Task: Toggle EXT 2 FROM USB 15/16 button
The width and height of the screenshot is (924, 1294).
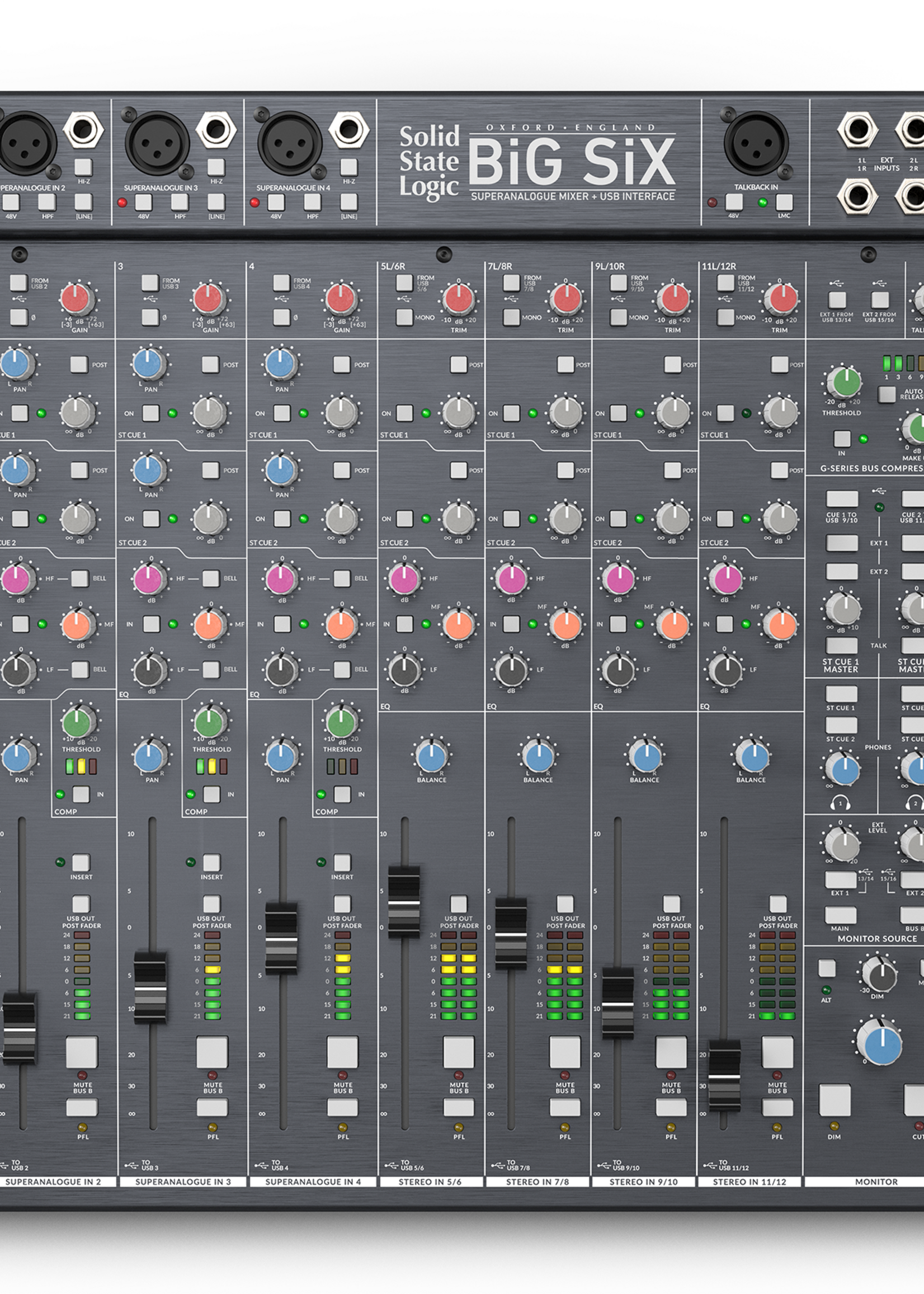Action: click(x=880, y=299)
